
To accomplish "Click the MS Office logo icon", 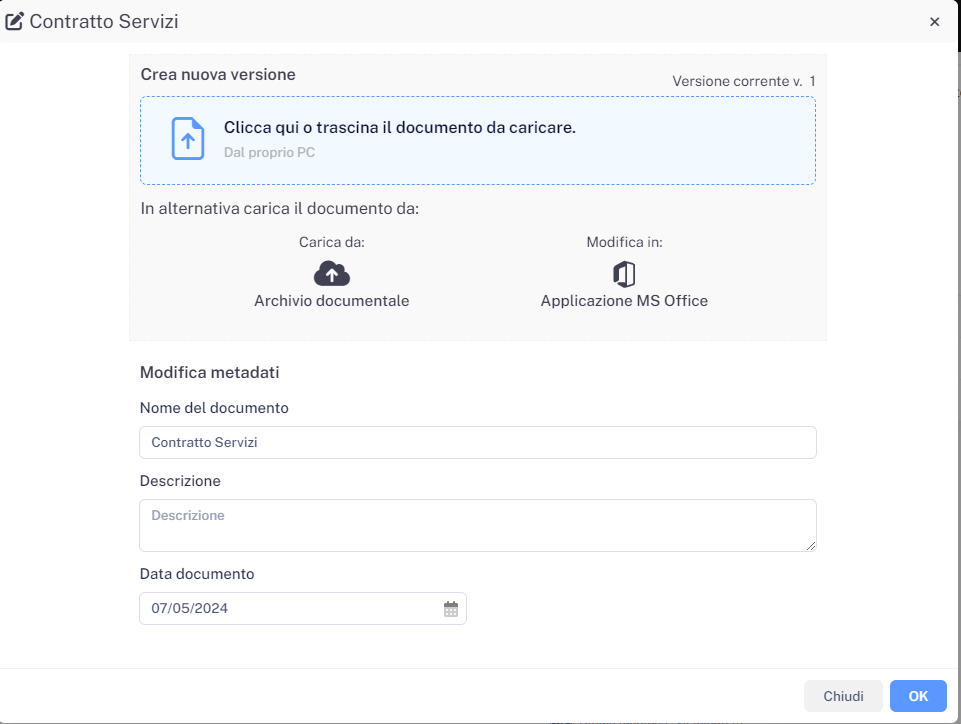I will (x=624, y=274).
